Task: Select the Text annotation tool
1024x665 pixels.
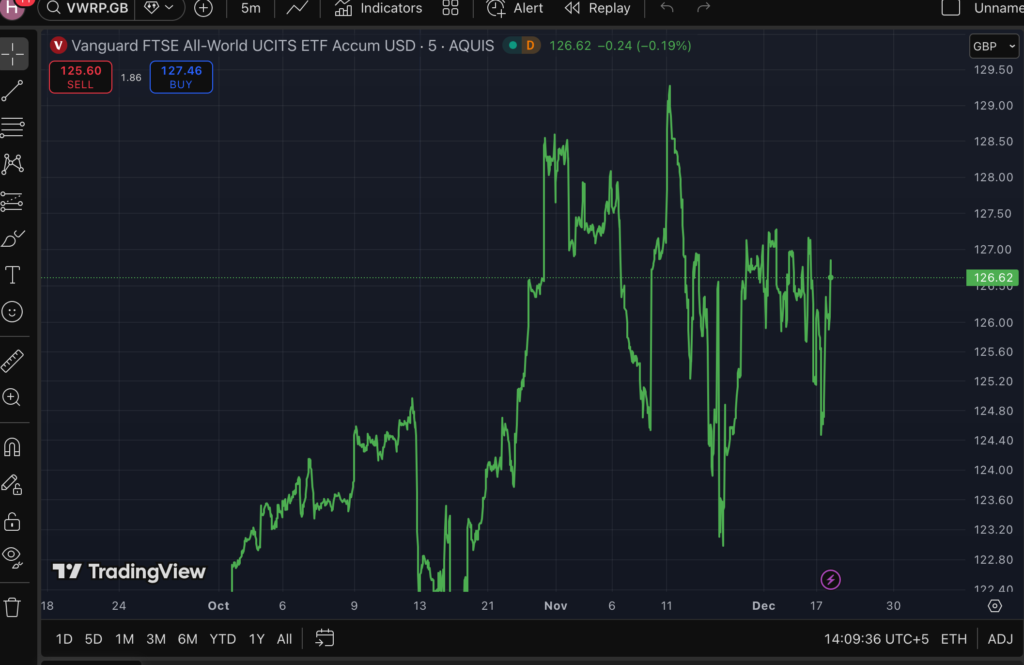Action: 13,275
